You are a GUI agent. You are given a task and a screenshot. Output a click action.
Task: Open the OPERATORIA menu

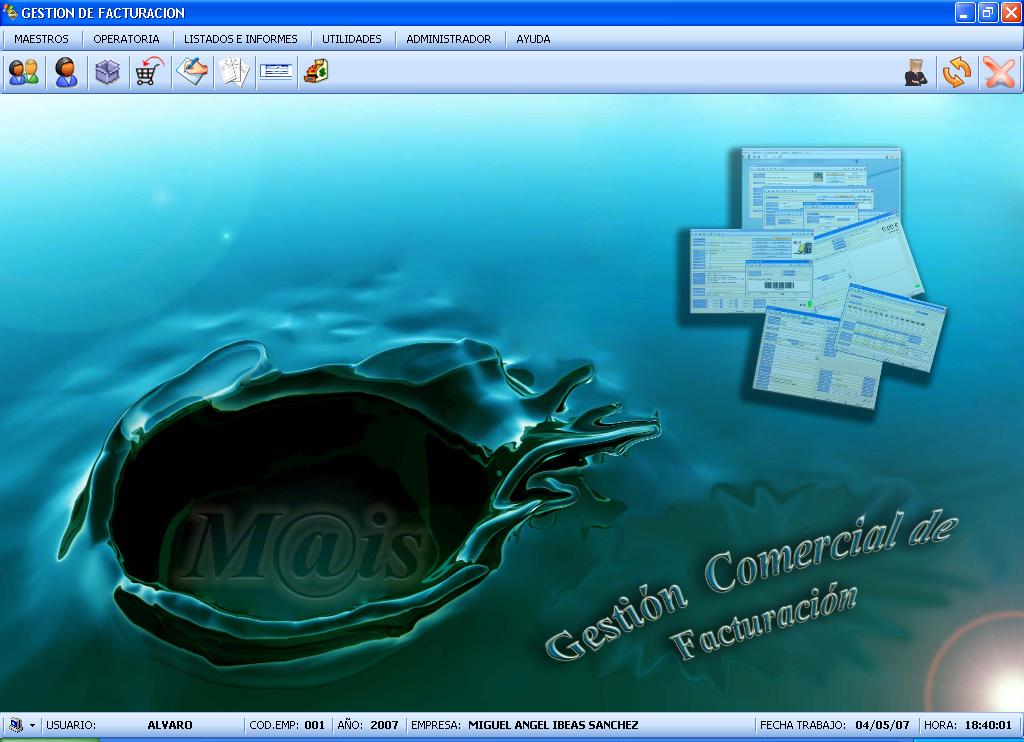coord(126,39)
